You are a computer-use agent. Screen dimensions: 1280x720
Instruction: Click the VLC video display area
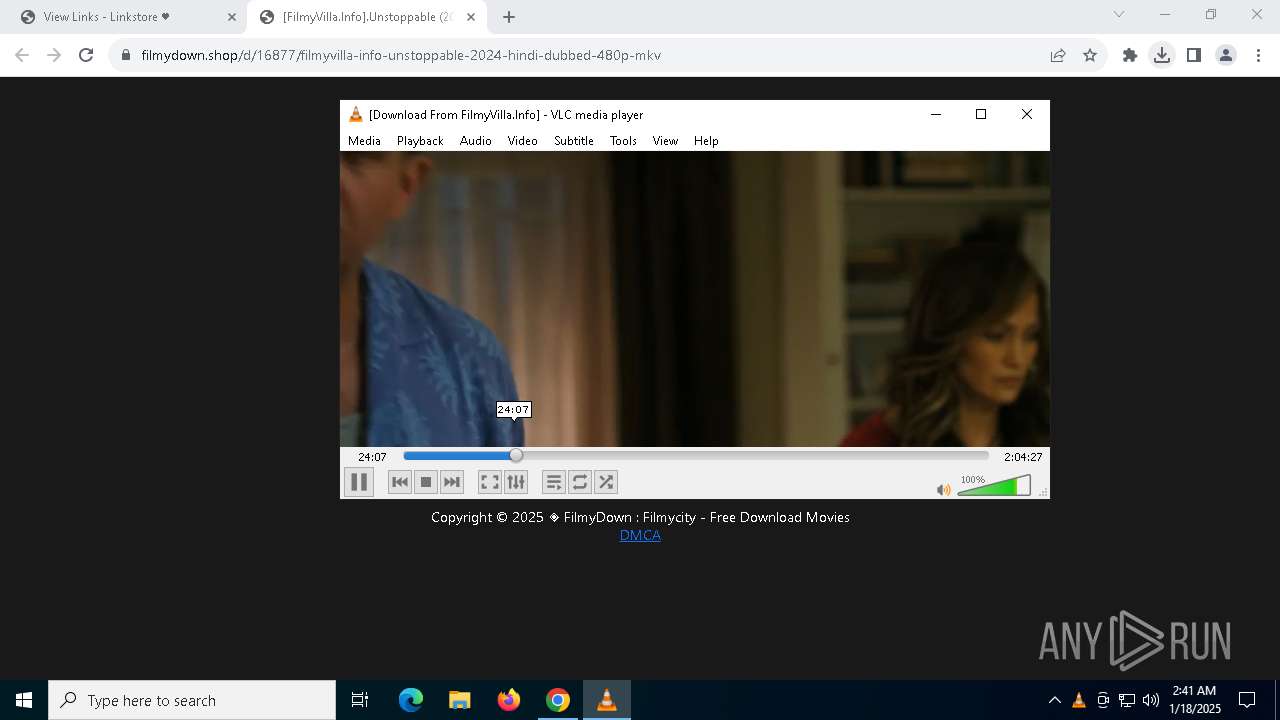click(x=695, y=299)
